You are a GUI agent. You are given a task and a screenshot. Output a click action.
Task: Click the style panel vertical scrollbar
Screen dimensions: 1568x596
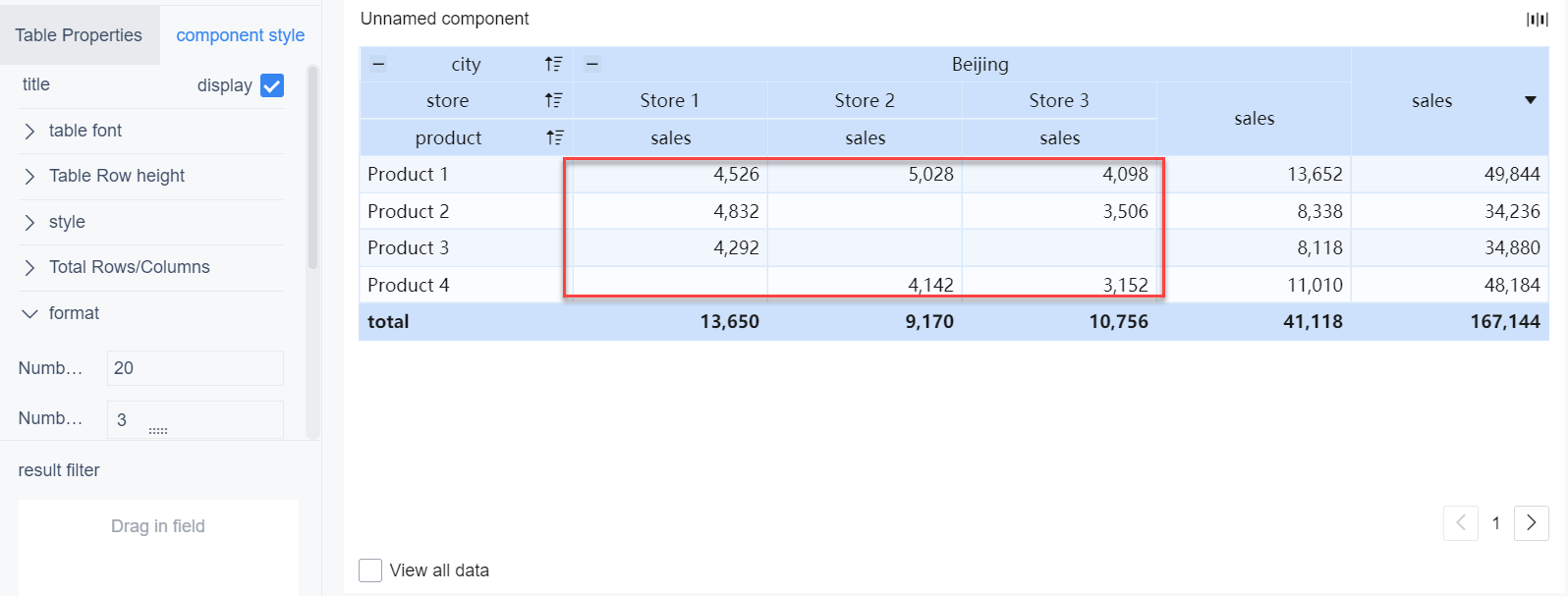click(x=312, y=167)
